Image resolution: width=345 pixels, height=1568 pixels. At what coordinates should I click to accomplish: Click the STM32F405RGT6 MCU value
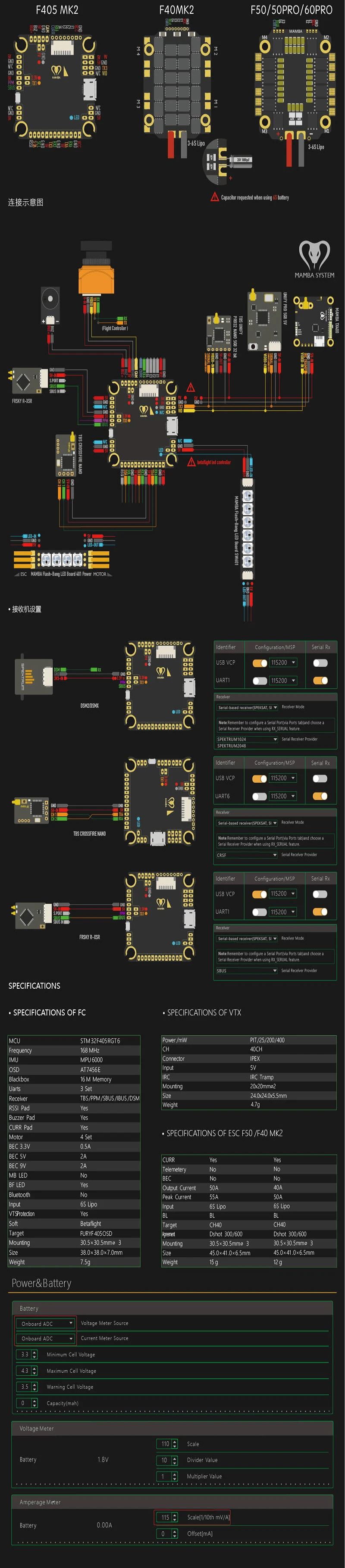click(100, 1041)
